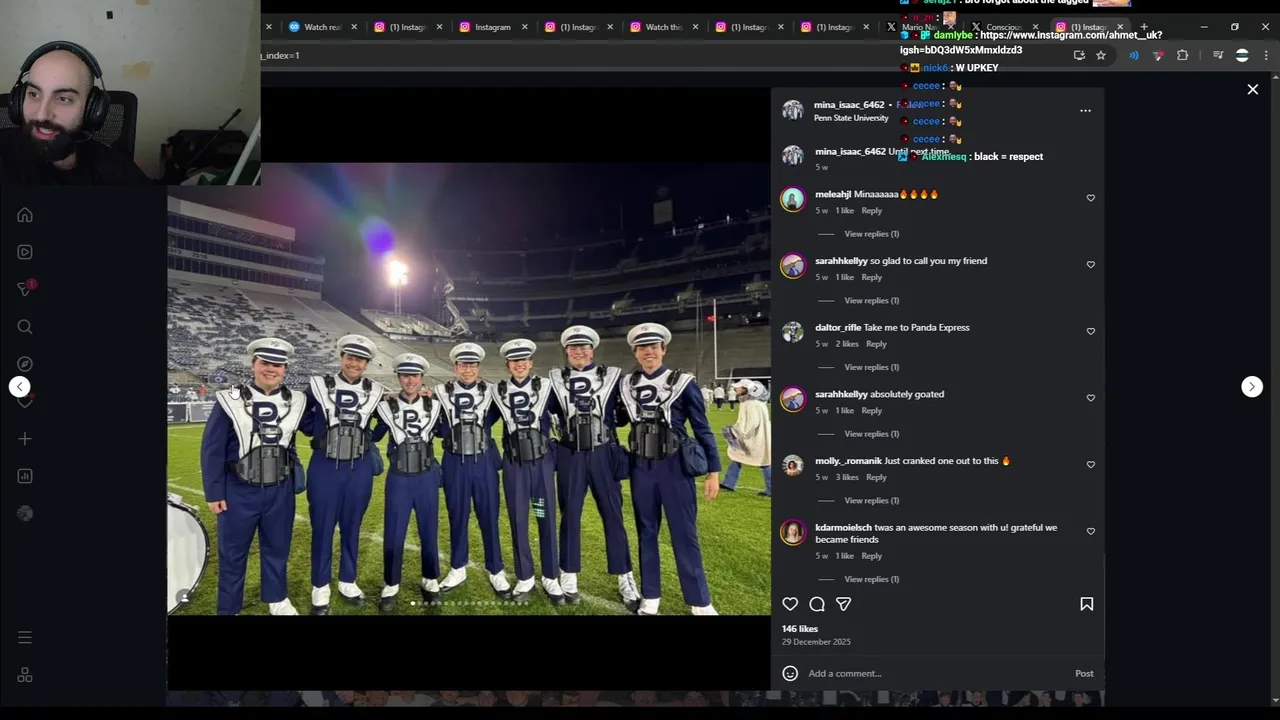Share the post with the paper plane icon
1280x720 pixels.
843,604
